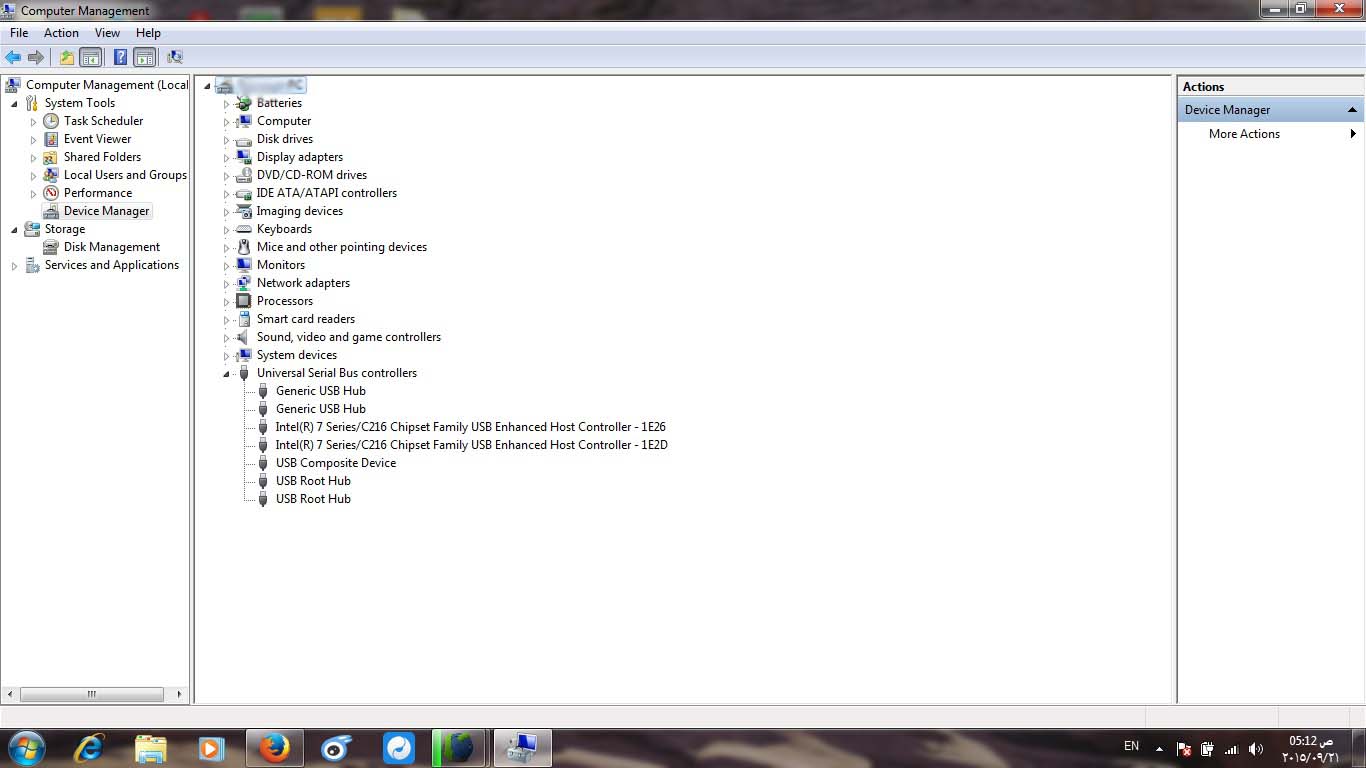
Task: Select IDE ATA/ATAPI controllers category
Action: (x=326, y=193)
